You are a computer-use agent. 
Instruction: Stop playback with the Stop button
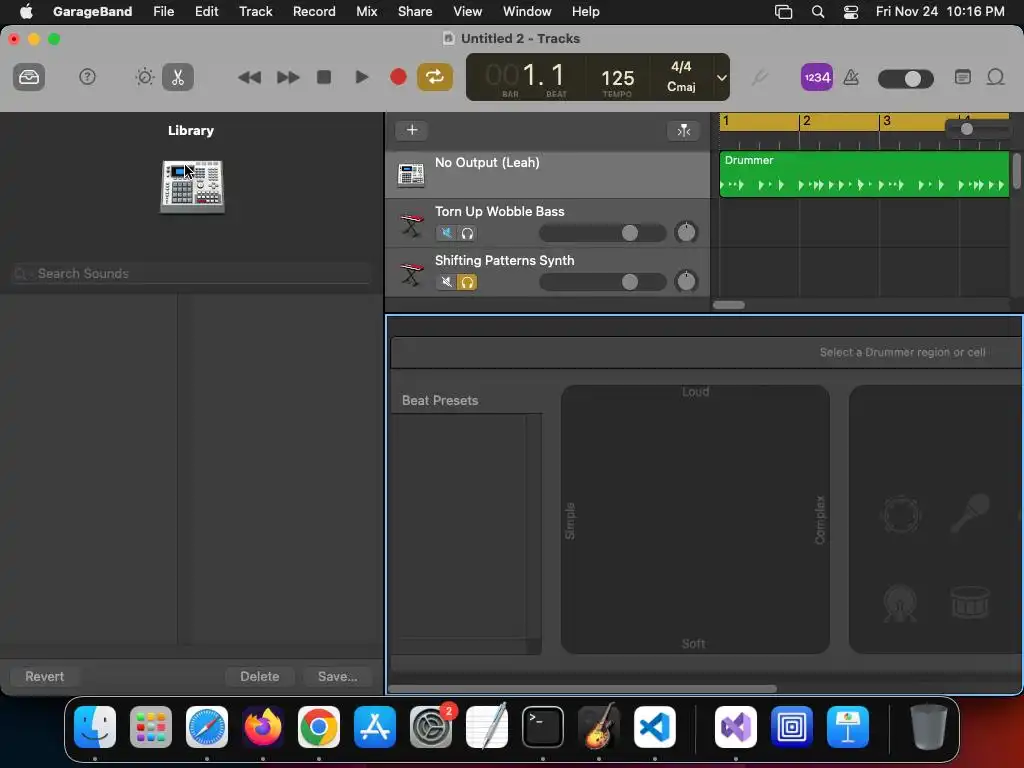click(x=324, y=77)
